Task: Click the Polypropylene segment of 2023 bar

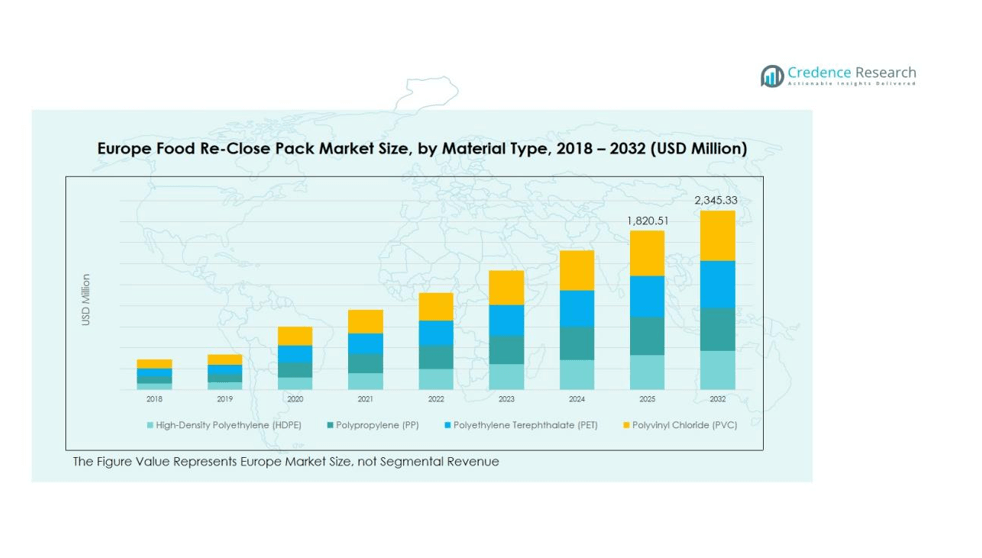Action: (506, 349)
